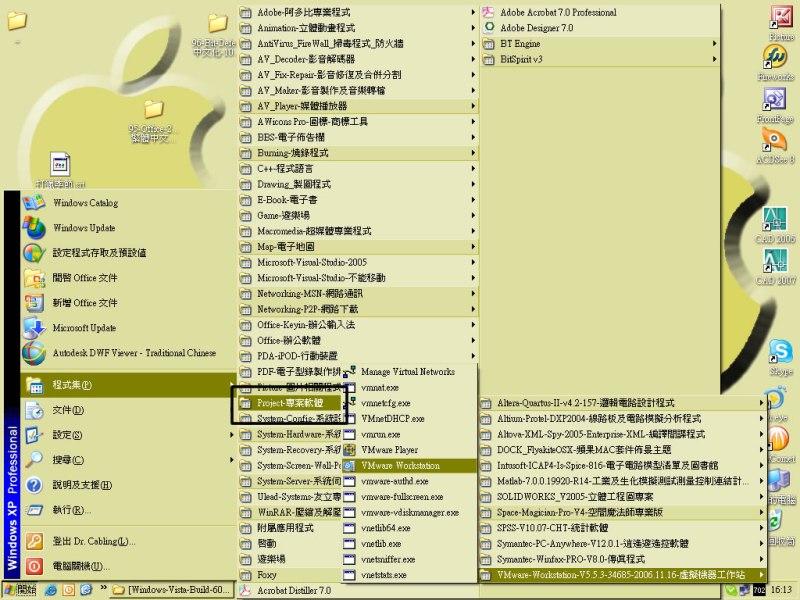Expand BitSpirit v3 submenu arrow
The height and width of the screenshot is (600, 800).
[714, 59]
